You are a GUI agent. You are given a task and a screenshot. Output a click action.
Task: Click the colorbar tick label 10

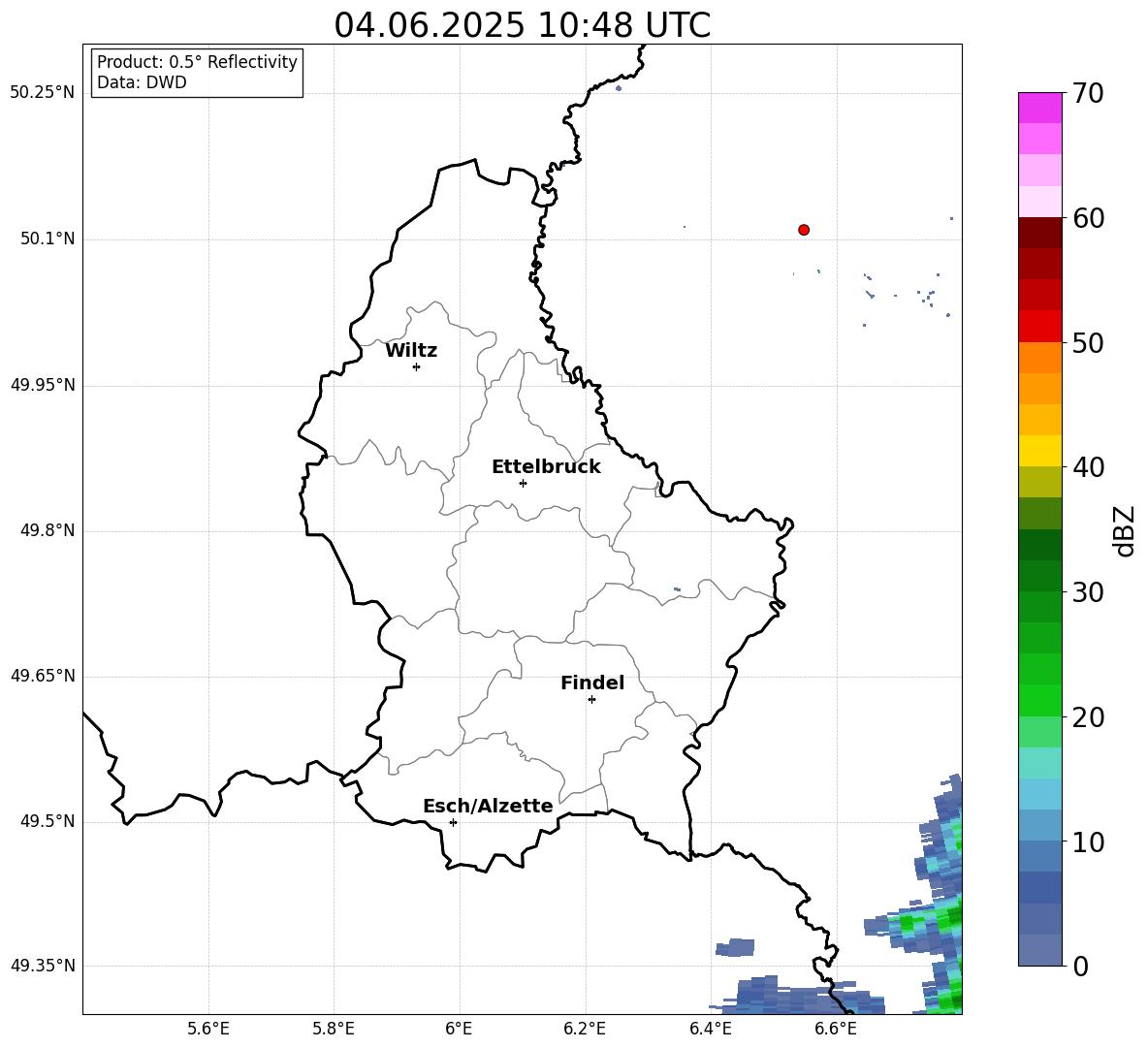click(1088, 842)
